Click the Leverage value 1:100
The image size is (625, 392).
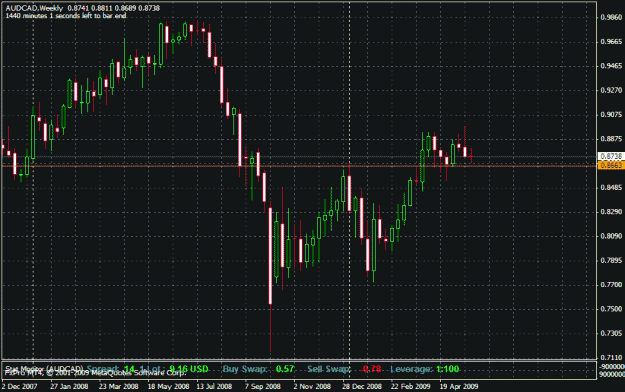[448, 369]
